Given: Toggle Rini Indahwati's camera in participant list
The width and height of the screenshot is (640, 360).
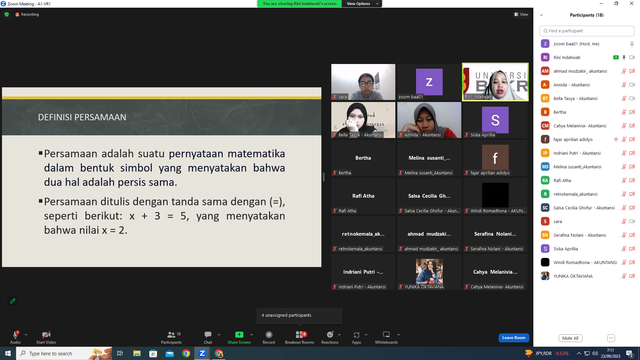Looking at the screenshot, I should click(632, 58).
